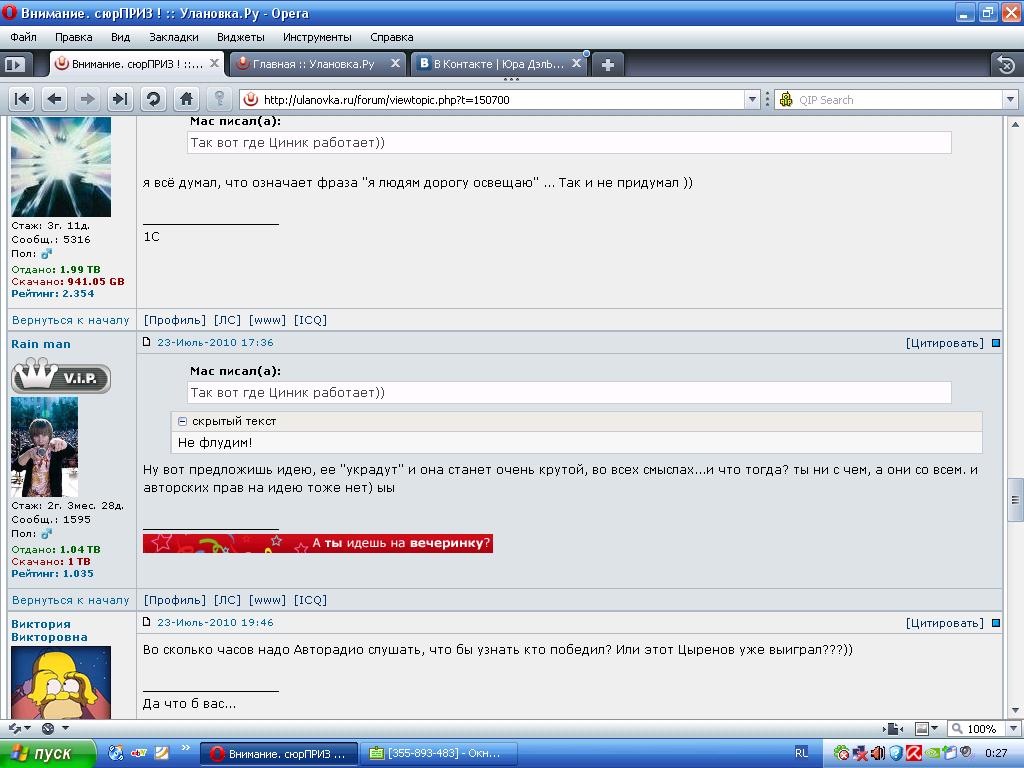The height and width of the screenshot is (768, 1024).
Task: Go forward to next page
Action: click(87, 99)
